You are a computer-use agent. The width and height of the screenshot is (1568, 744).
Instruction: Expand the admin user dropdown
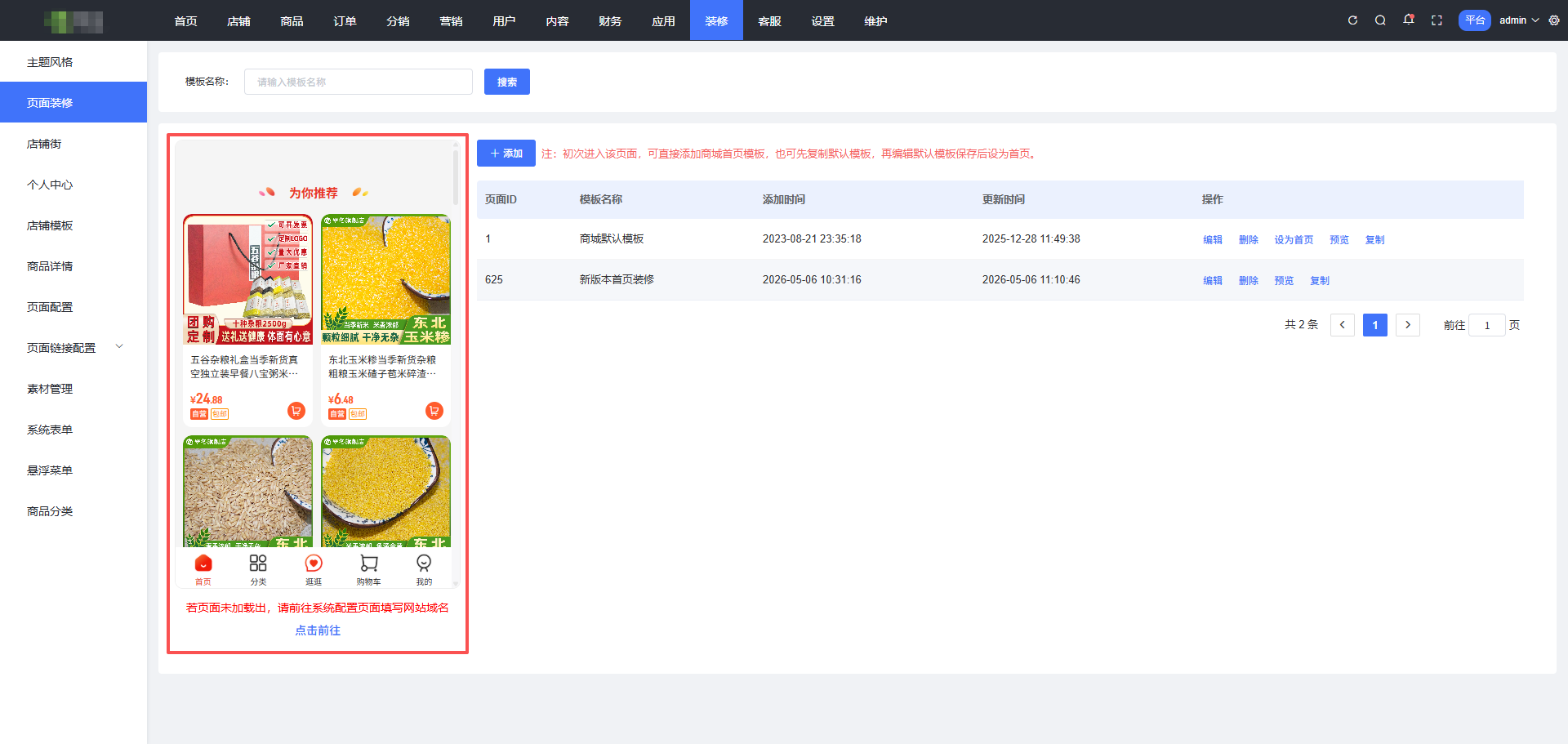coord(1519,20)
